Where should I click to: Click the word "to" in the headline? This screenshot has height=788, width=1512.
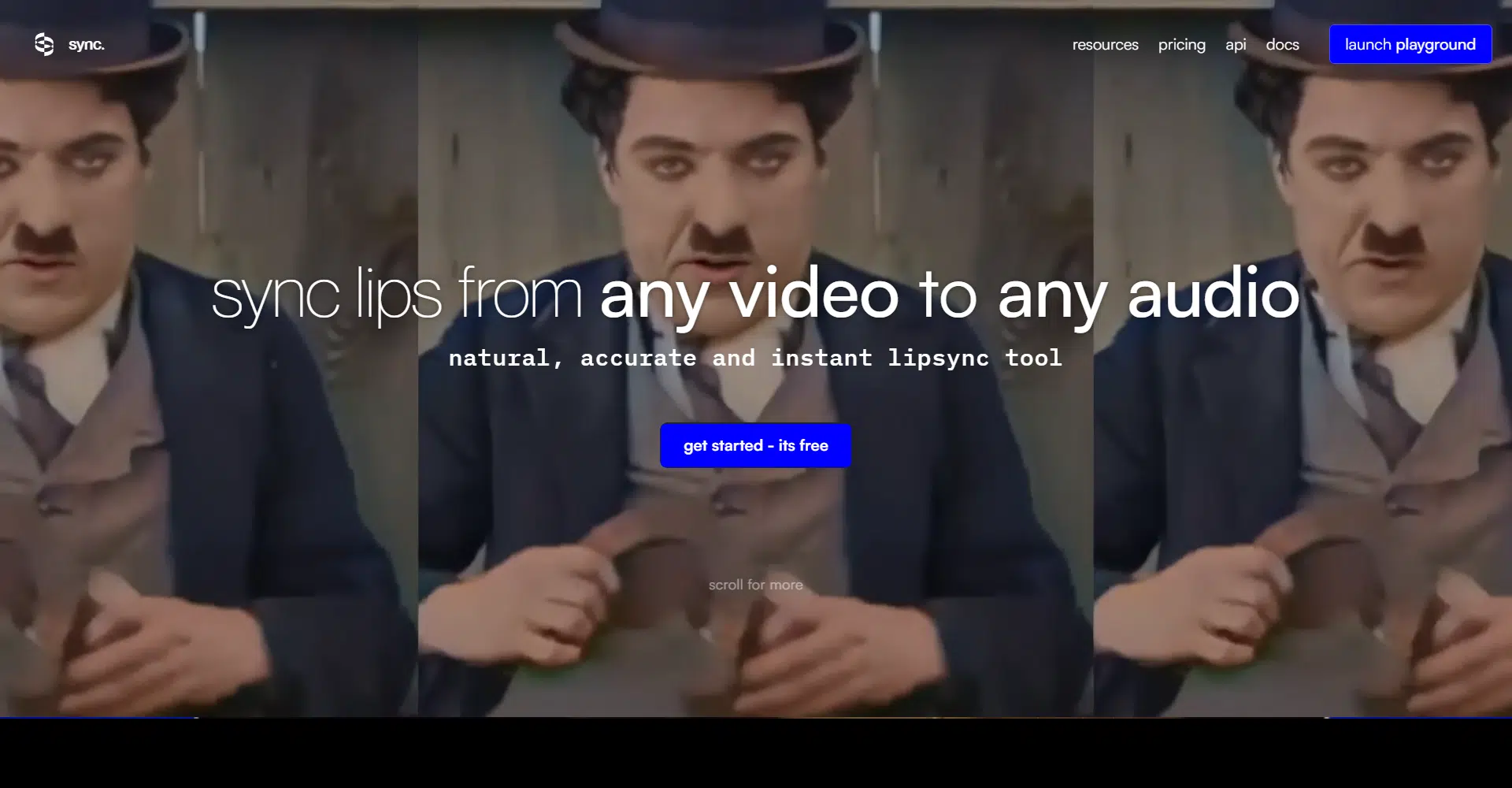pyautogui.click(x=947, y=295)
